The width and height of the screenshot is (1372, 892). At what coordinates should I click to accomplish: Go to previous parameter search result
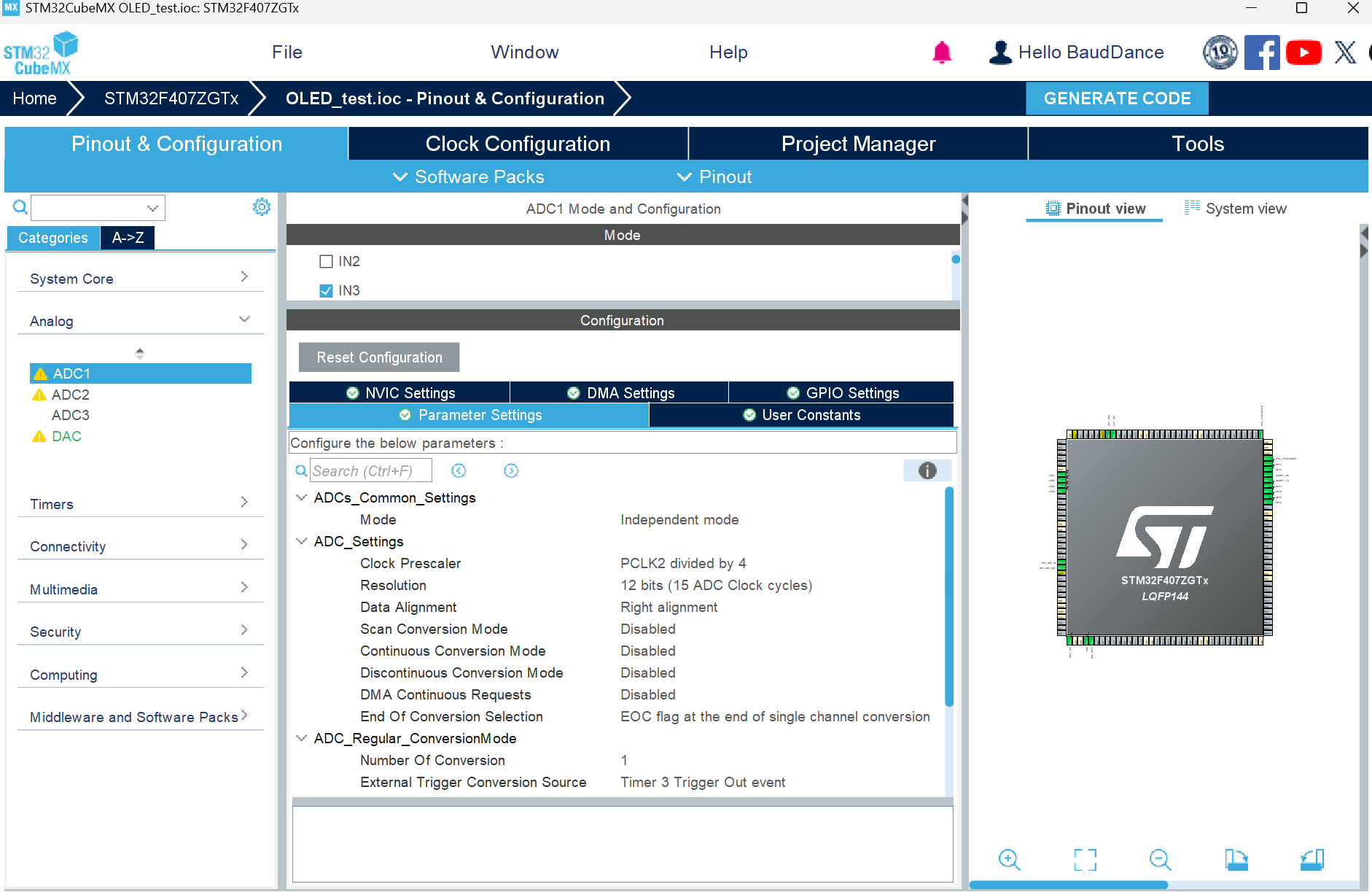459,470
